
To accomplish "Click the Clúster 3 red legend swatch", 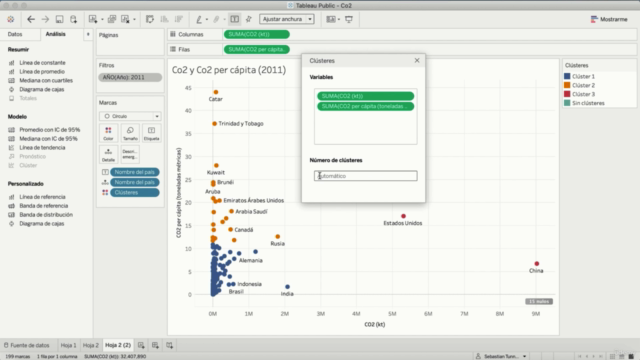I will pyautogui.click(x=567, y=94).
